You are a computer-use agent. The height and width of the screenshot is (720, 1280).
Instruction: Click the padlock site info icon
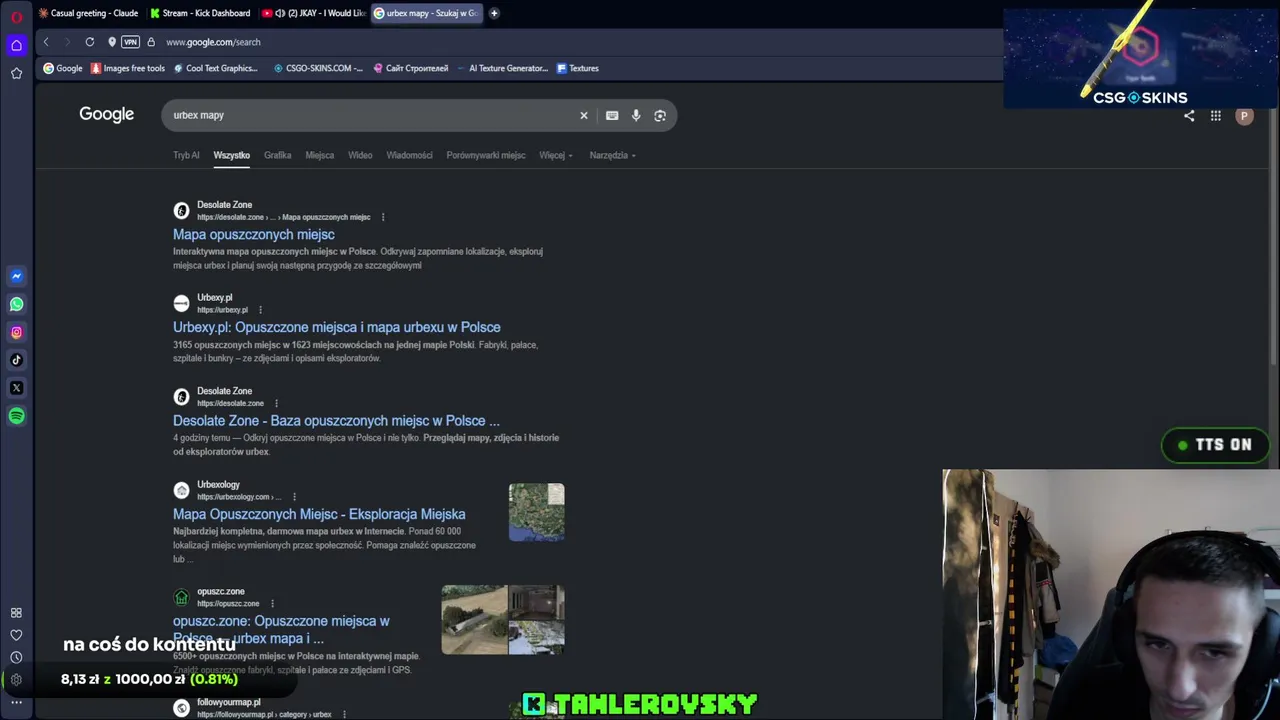coord(151,42)
